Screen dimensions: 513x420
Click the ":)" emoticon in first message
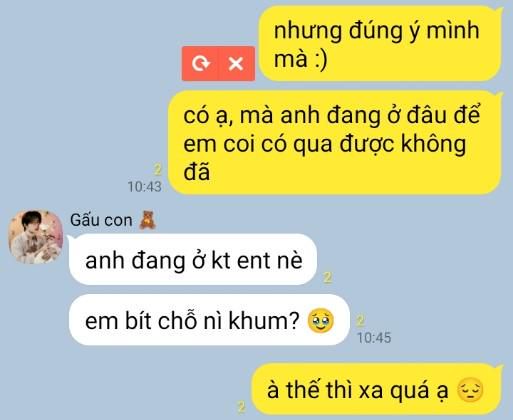coord(320,59)
